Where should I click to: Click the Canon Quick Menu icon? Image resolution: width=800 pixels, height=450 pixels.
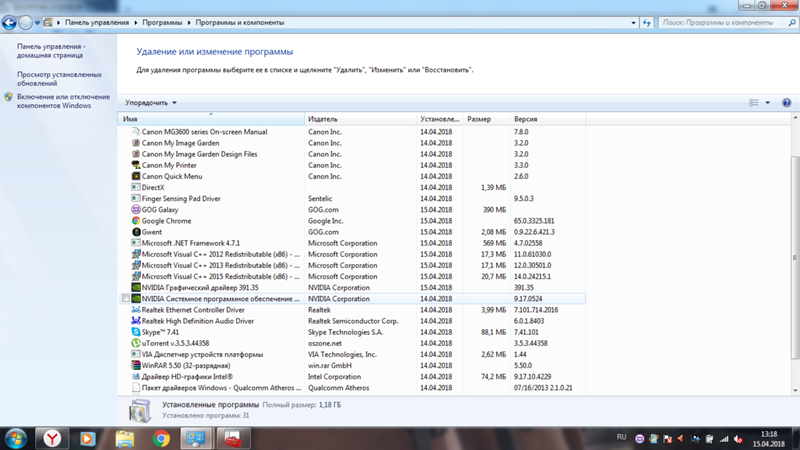pyautogui.click(x=136, y=177)
